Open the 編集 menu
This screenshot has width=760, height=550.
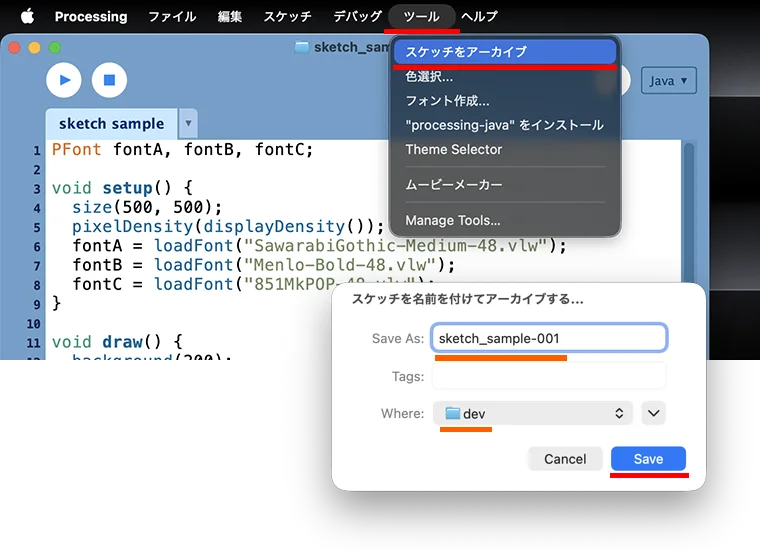point(230,16)
